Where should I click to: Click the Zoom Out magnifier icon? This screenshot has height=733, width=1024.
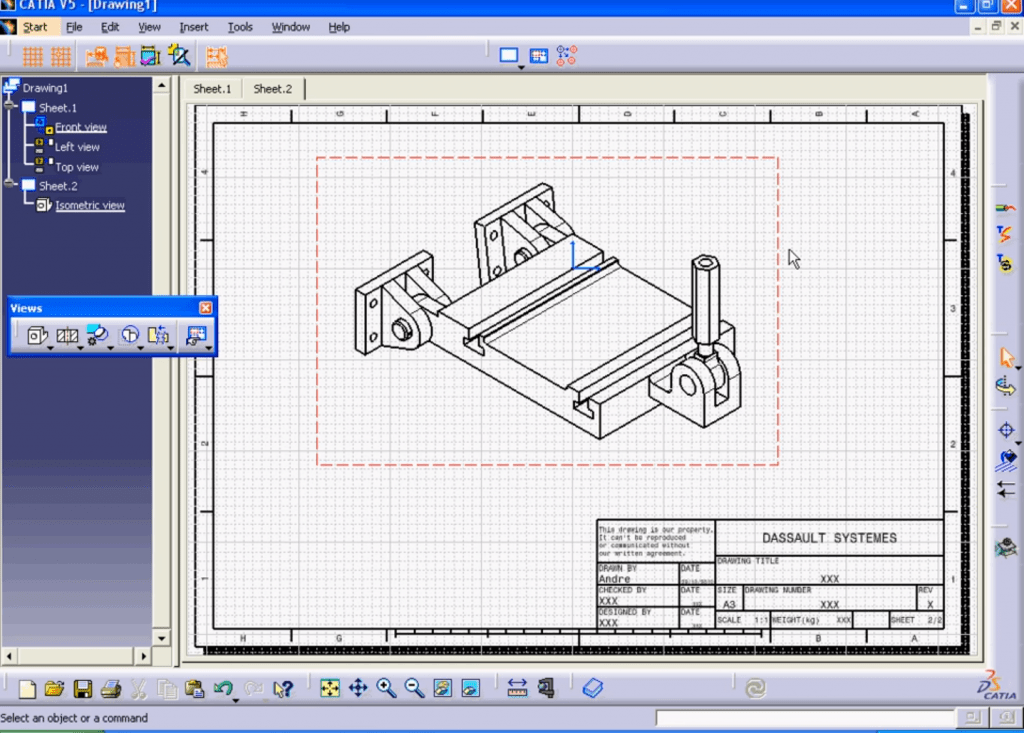(414, 688)
